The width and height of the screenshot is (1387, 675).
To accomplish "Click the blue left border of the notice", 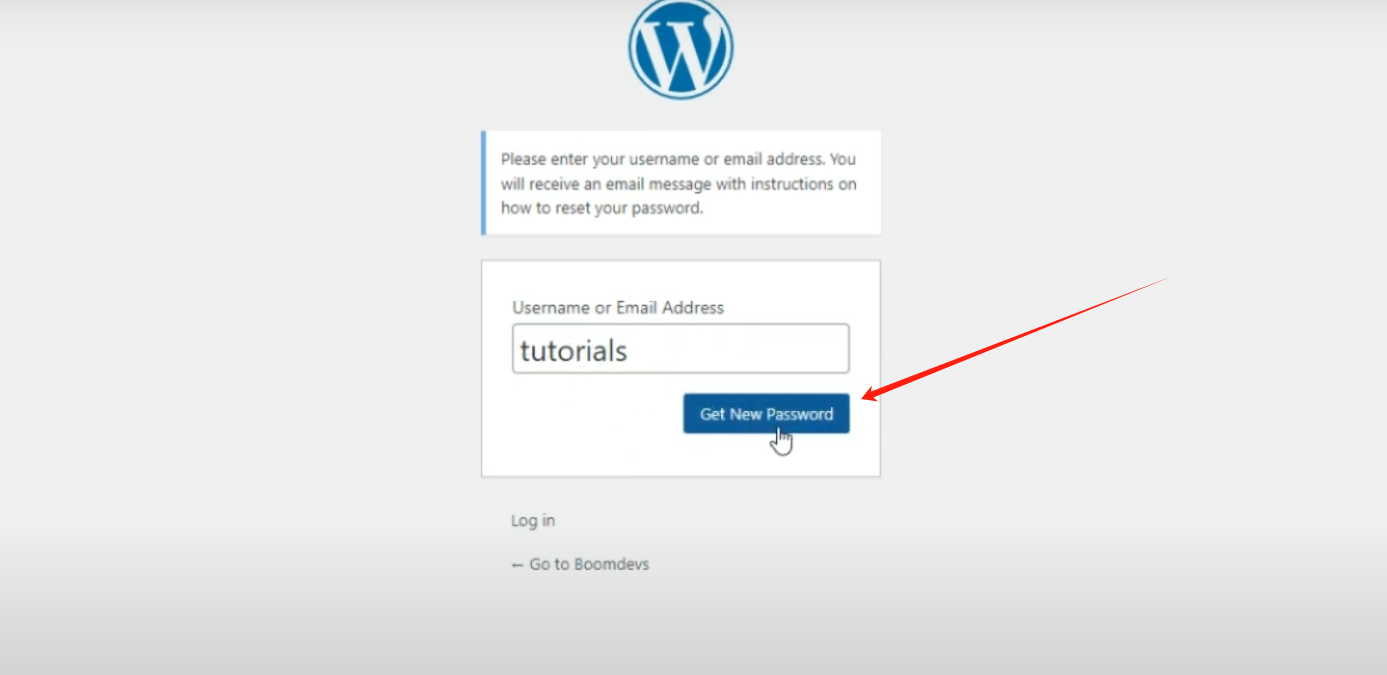I will coord(483,183).
